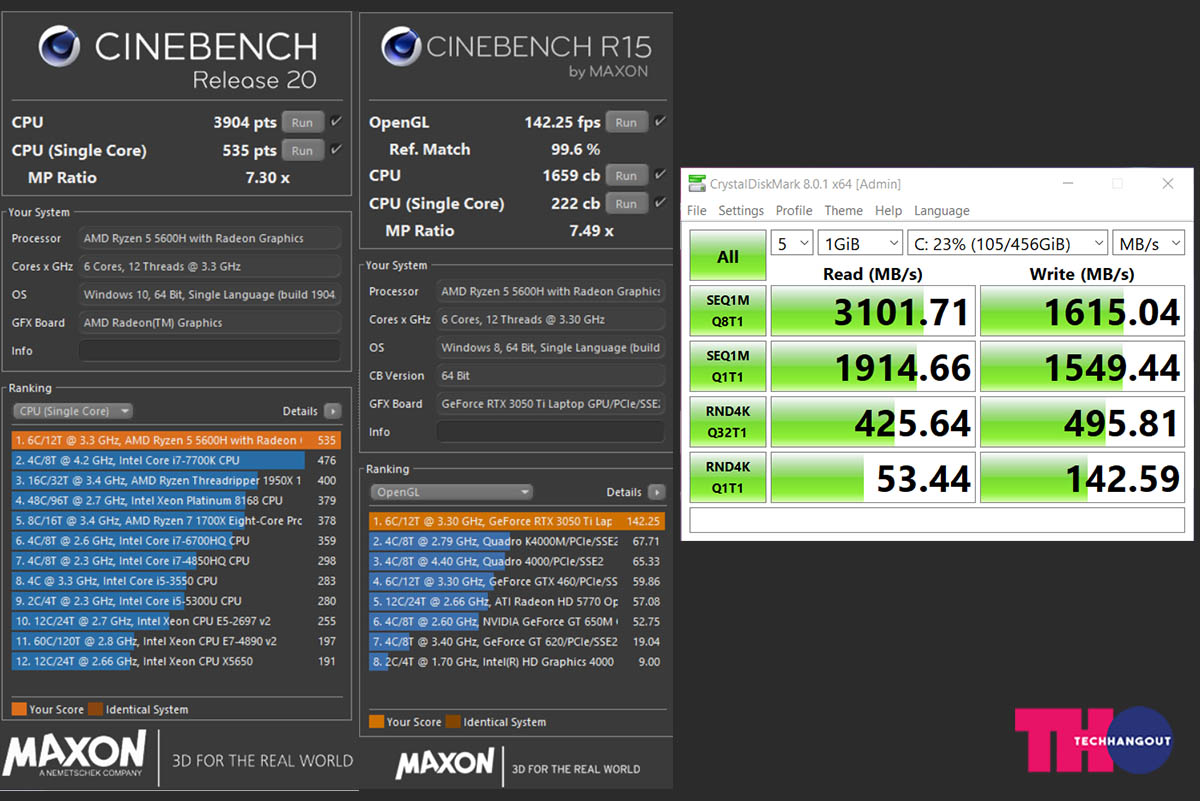Toggle OpenGL checkmark in Cinebench R15

[x=660, y=122]
